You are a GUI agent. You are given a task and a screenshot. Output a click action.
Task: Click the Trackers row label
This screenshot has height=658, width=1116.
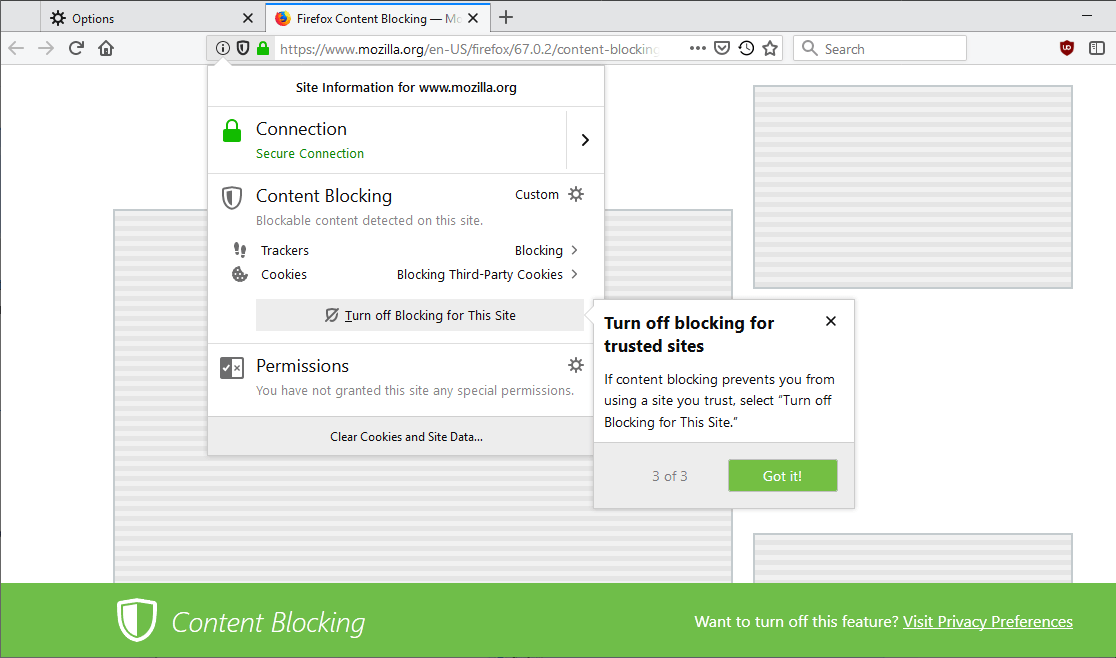coord(285,250)
